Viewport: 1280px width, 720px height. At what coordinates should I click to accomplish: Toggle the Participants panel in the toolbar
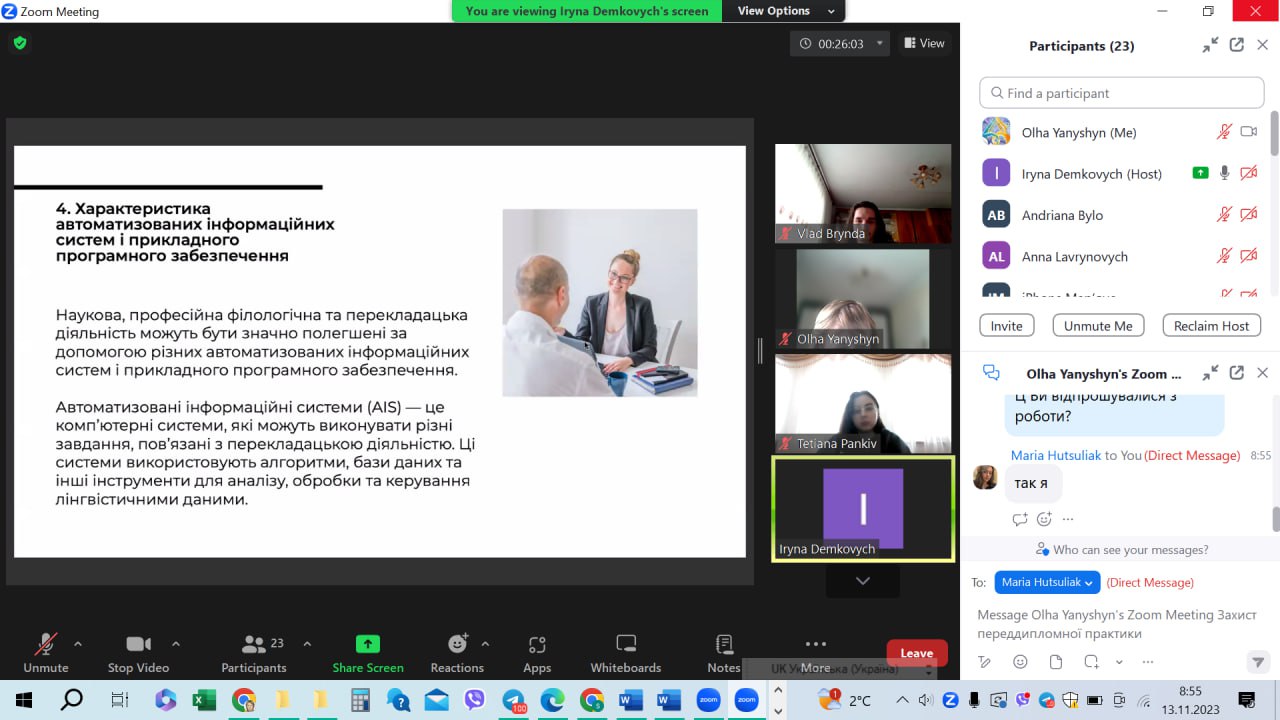pos(254,645)
